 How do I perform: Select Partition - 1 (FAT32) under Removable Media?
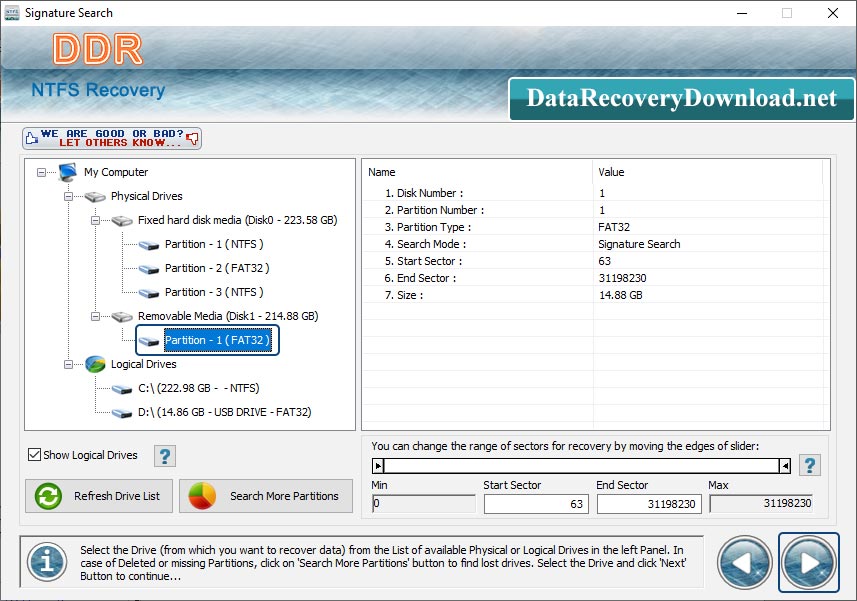[x=217, y=340]
